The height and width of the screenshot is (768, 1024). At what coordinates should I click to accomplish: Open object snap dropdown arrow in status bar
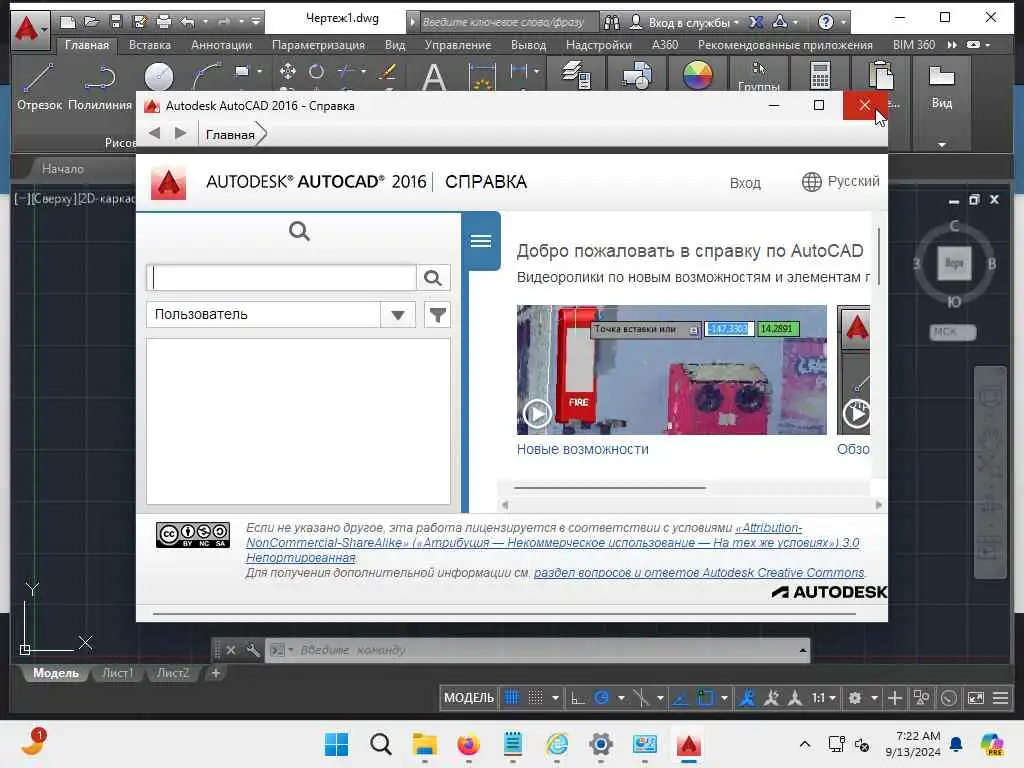[x=724, y=697]
